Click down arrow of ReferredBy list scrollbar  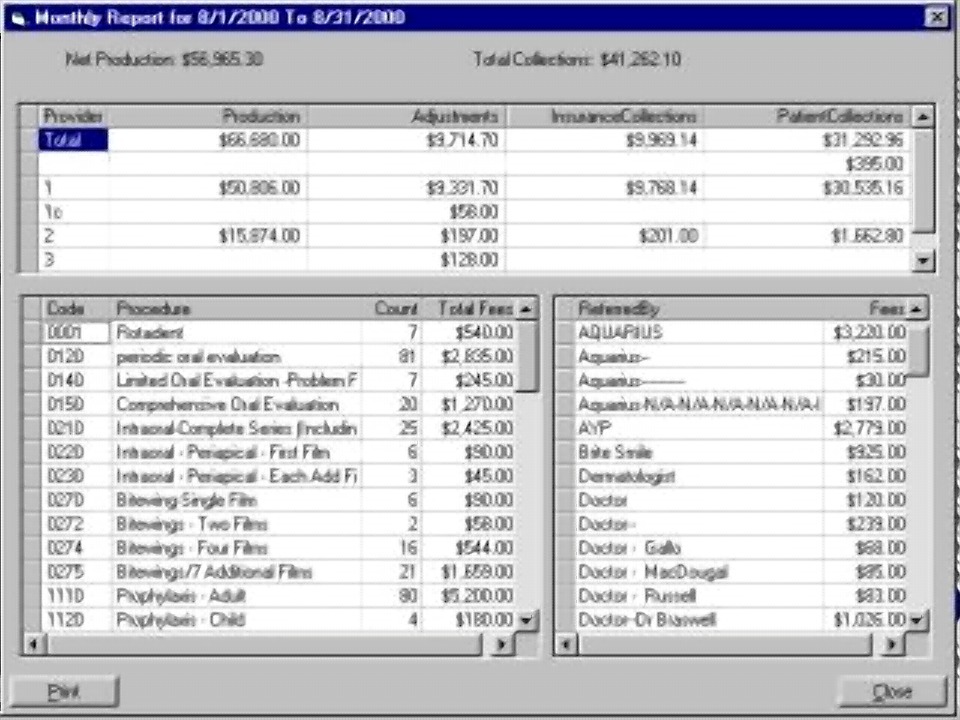916,620
